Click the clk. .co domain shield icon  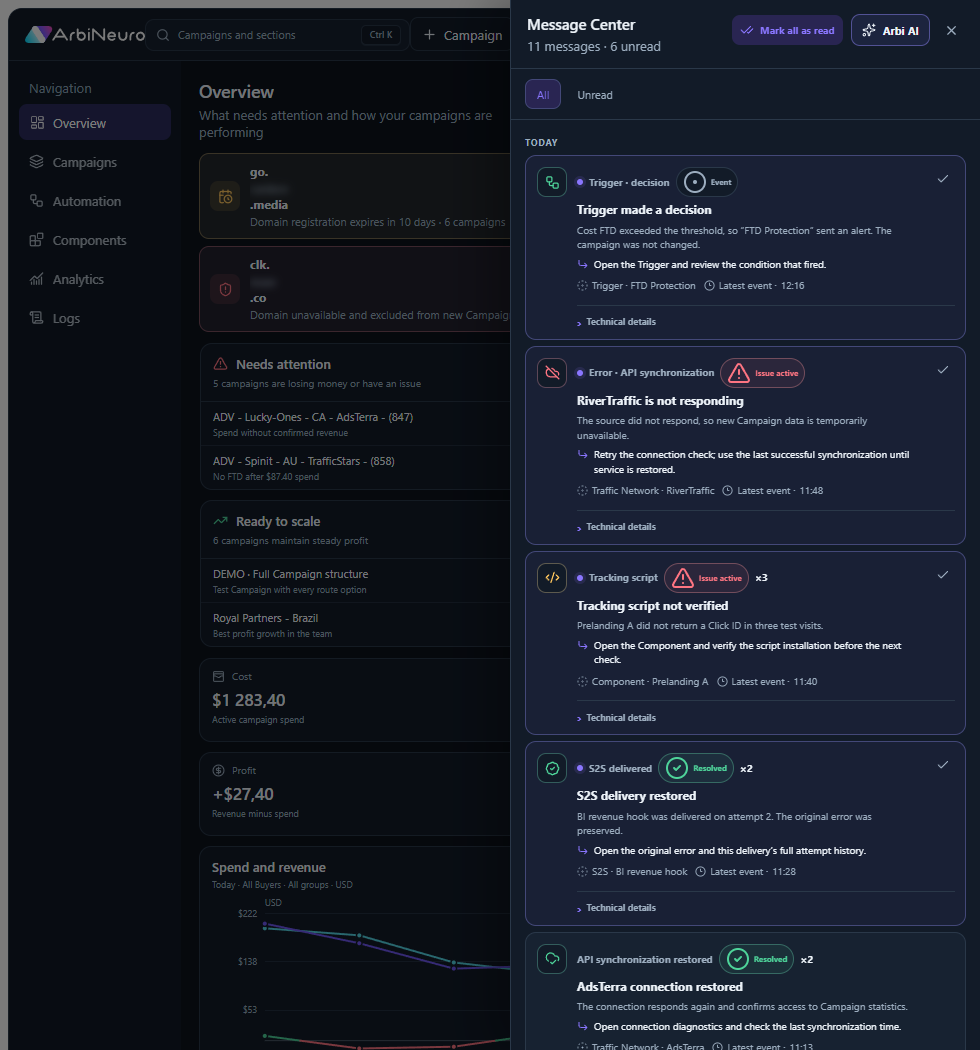point(225,289)
